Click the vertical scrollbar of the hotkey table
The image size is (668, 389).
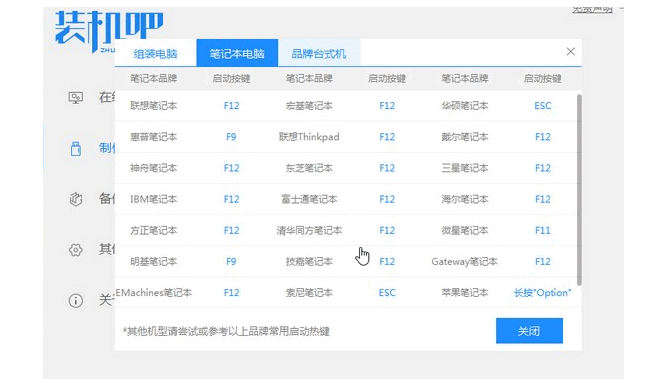pos(579,190)
